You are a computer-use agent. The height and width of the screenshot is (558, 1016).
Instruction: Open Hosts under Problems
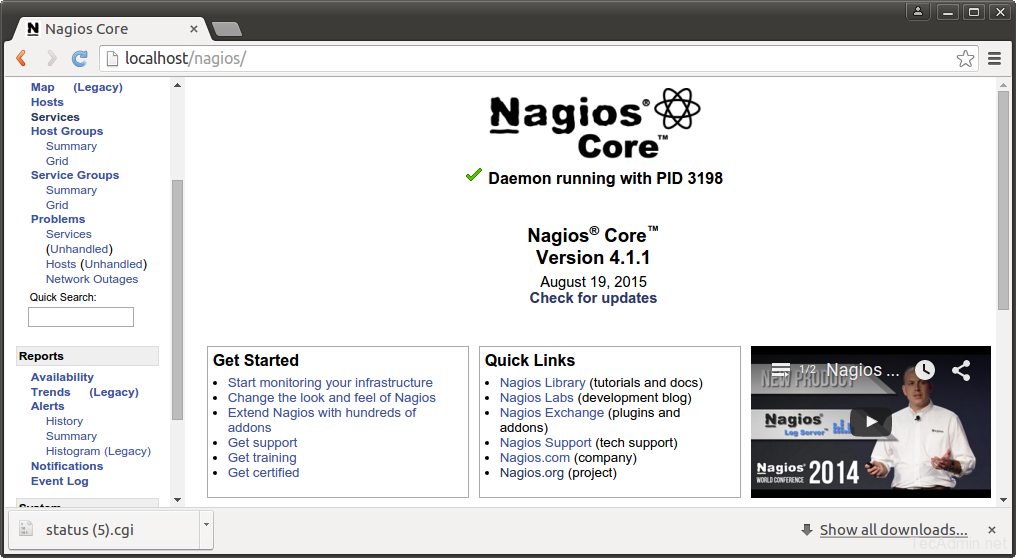pyautogui.click(x=61, y=264)
